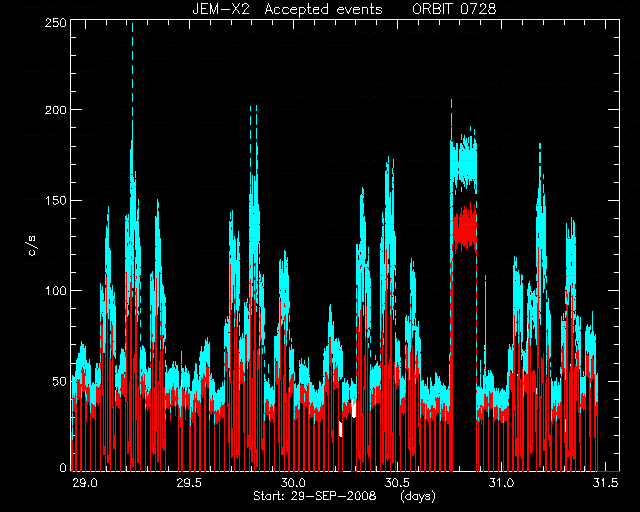Click the (days) unit label below axis
Image resolution: width=640 pixels, height=512 pixels.
pyautogui.click(x=418, y=496)
